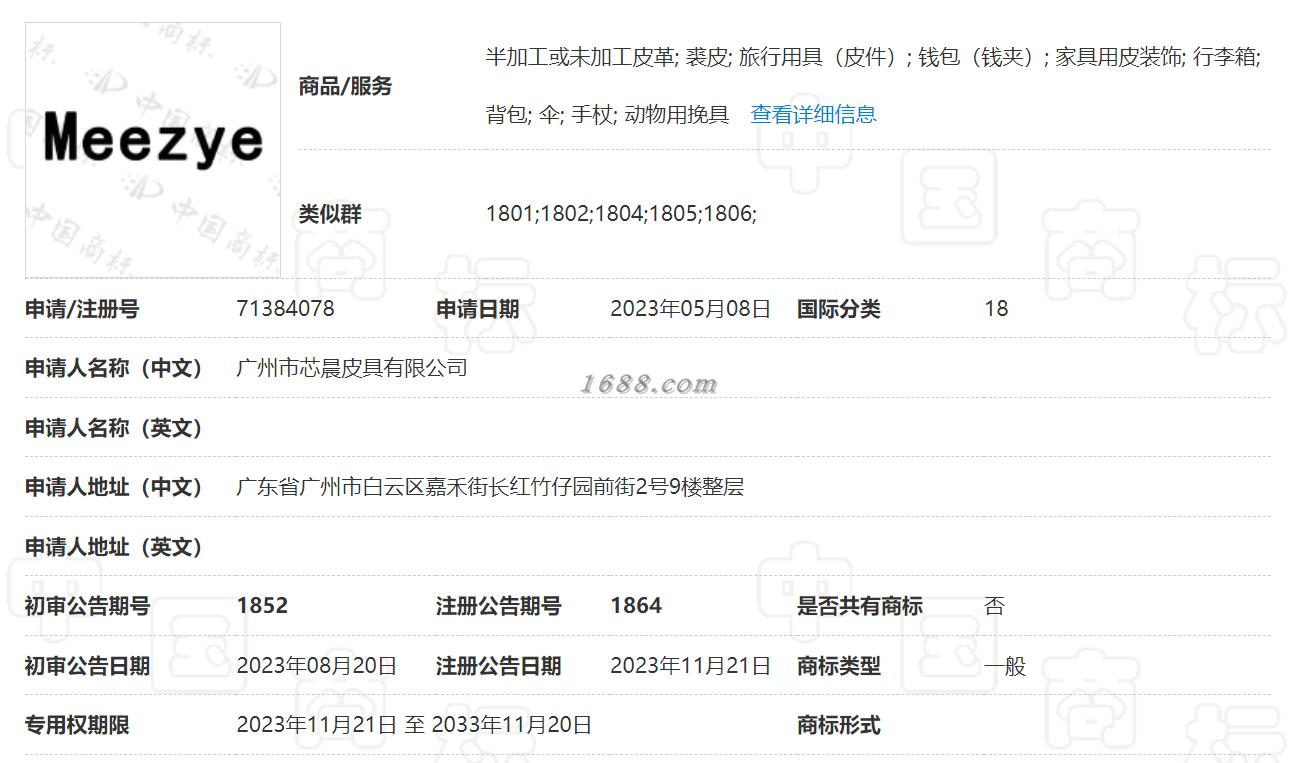Click the Meezye trademark image
Screen dimensions: 1297x763
pyautogui.click(x=153, y=150)
